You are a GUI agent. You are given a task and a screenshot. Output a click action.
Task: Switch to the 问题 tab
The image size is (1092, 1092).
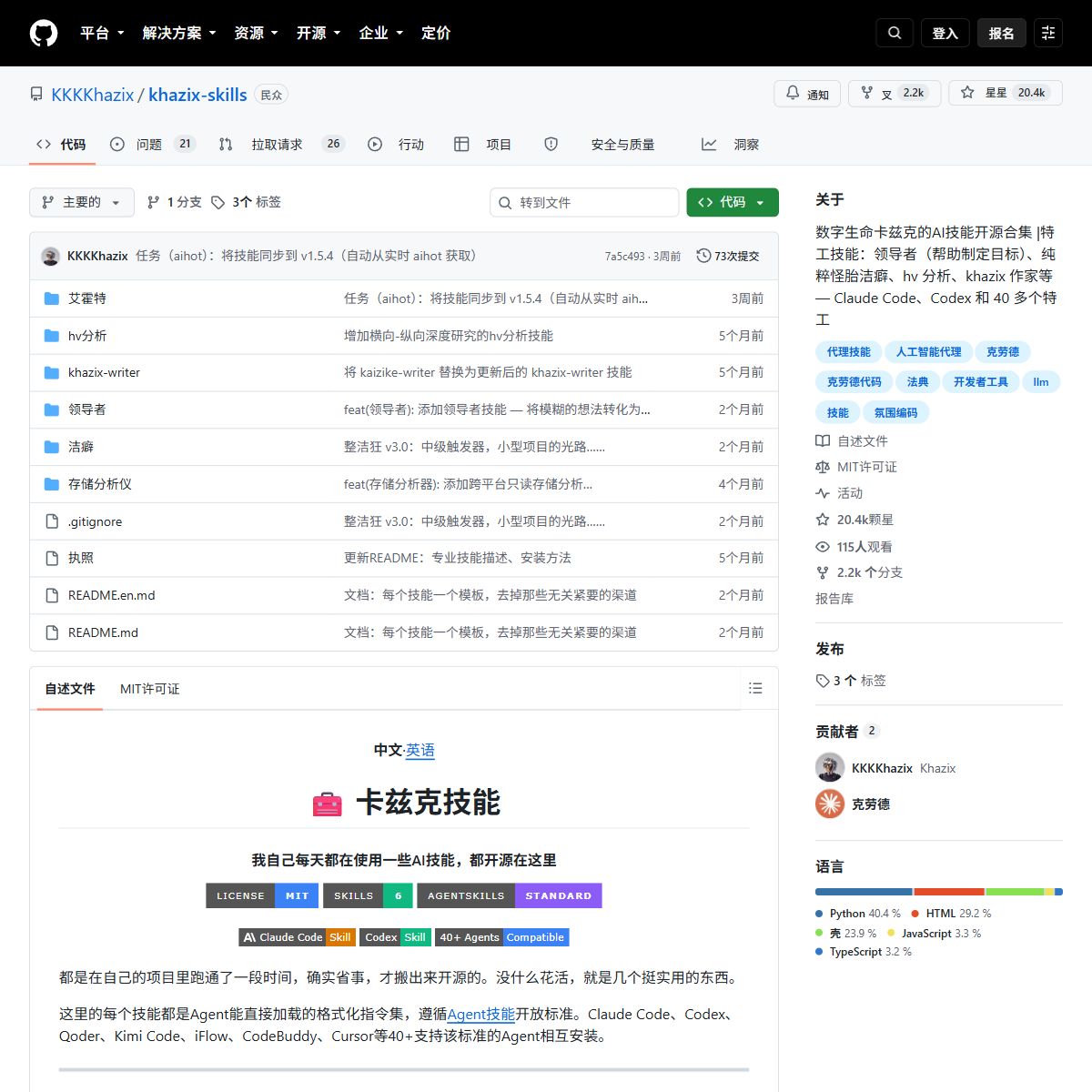tap(152, 144)
